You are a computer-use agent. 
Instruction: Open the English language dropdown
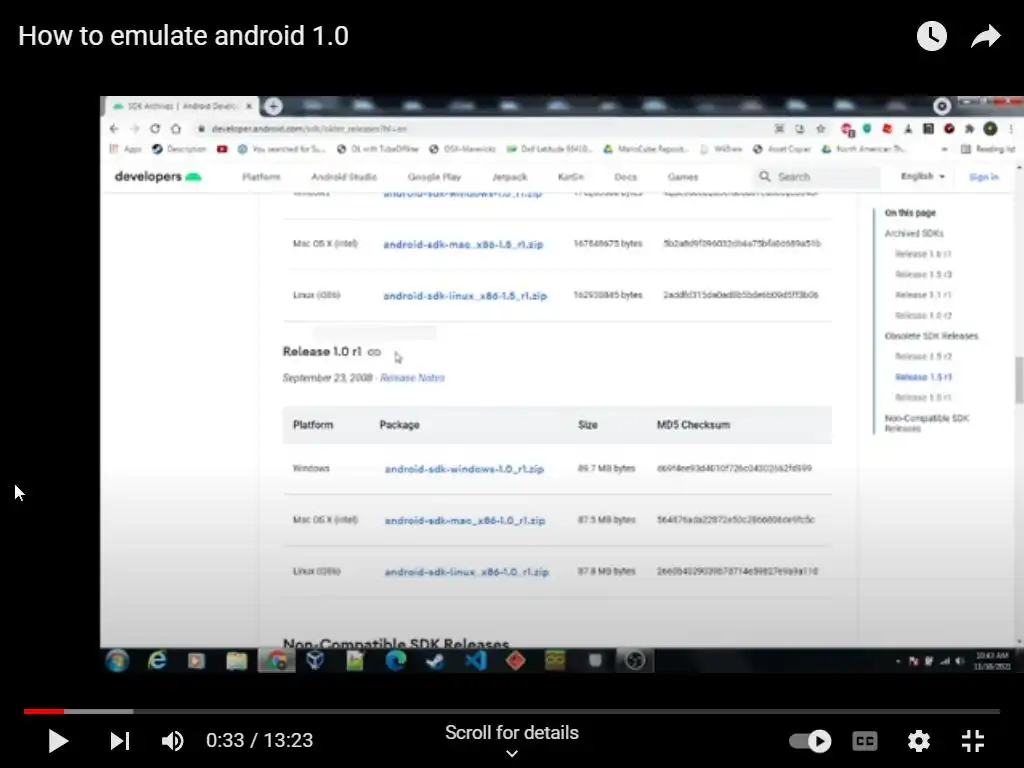tap(923, 176)
